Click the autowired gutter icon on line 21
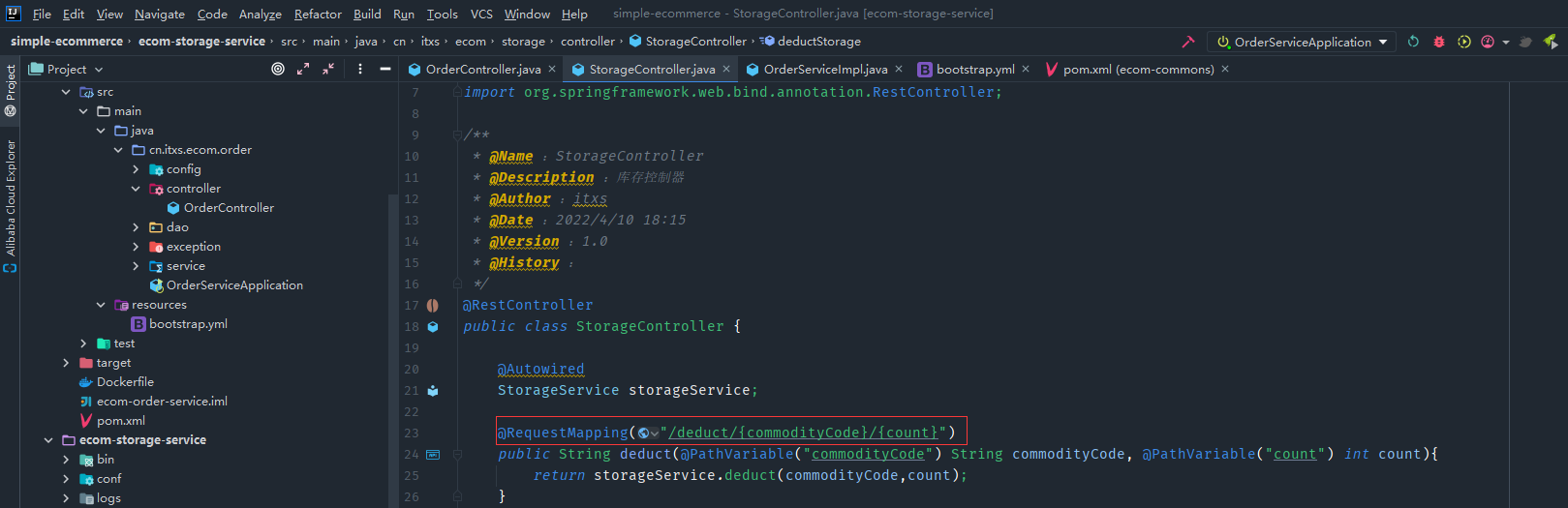The height and width of the screenshot is (508, 1568). pos(433,391)
